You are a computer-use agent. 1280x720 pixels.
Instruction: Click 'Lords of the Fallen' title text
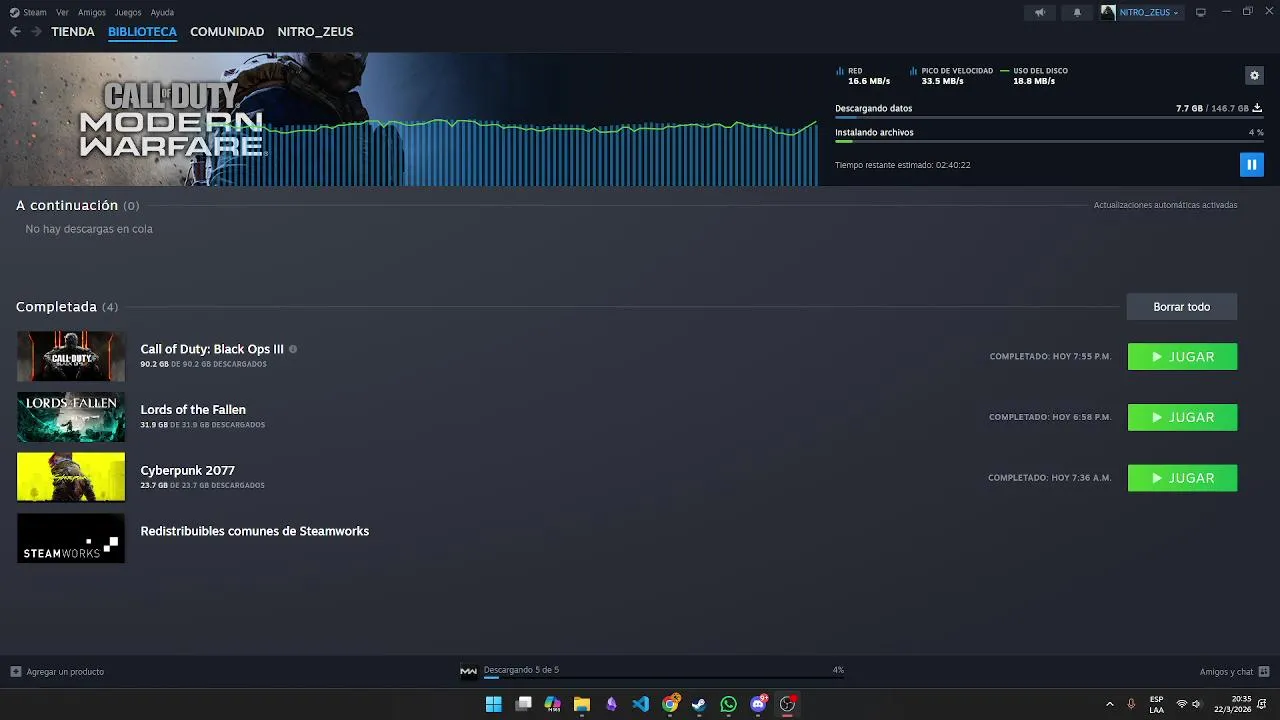(x=193, y=410)
